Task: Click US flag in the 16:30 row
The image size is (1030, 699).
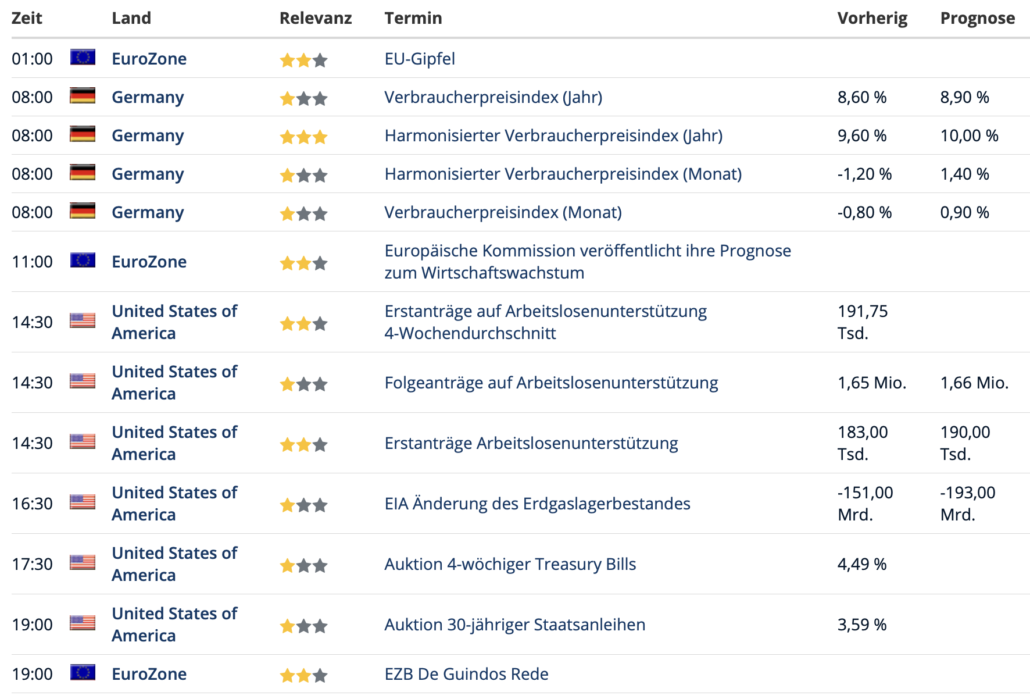Action: pyautogui.click(x=83, y=502)
